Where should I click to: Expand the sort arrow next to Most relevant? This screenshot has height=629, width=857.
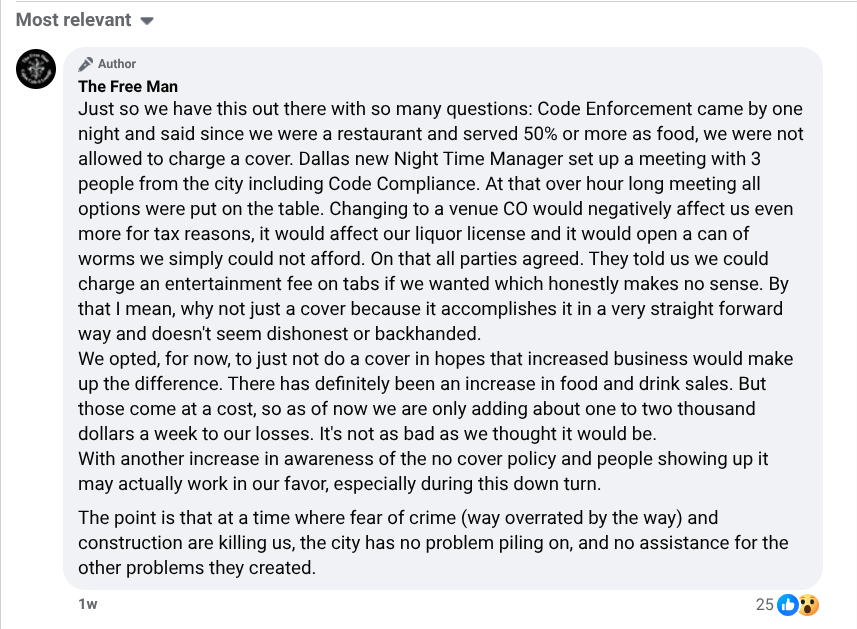147,21
